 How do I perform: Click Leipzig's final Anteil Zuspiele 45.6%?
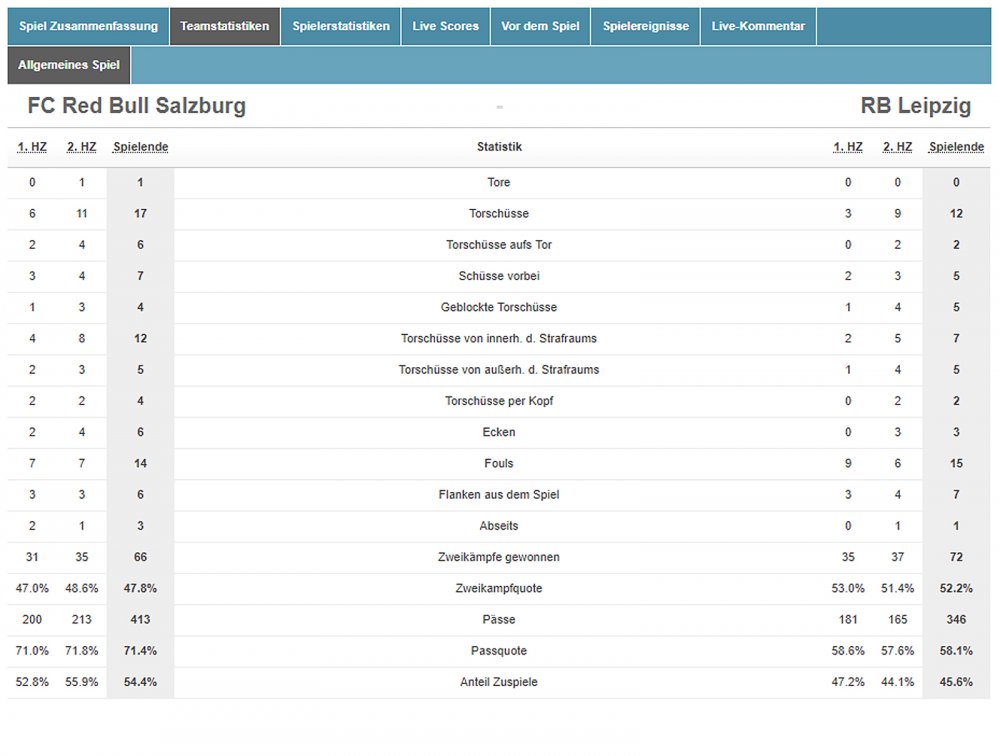tap(956, 683)
